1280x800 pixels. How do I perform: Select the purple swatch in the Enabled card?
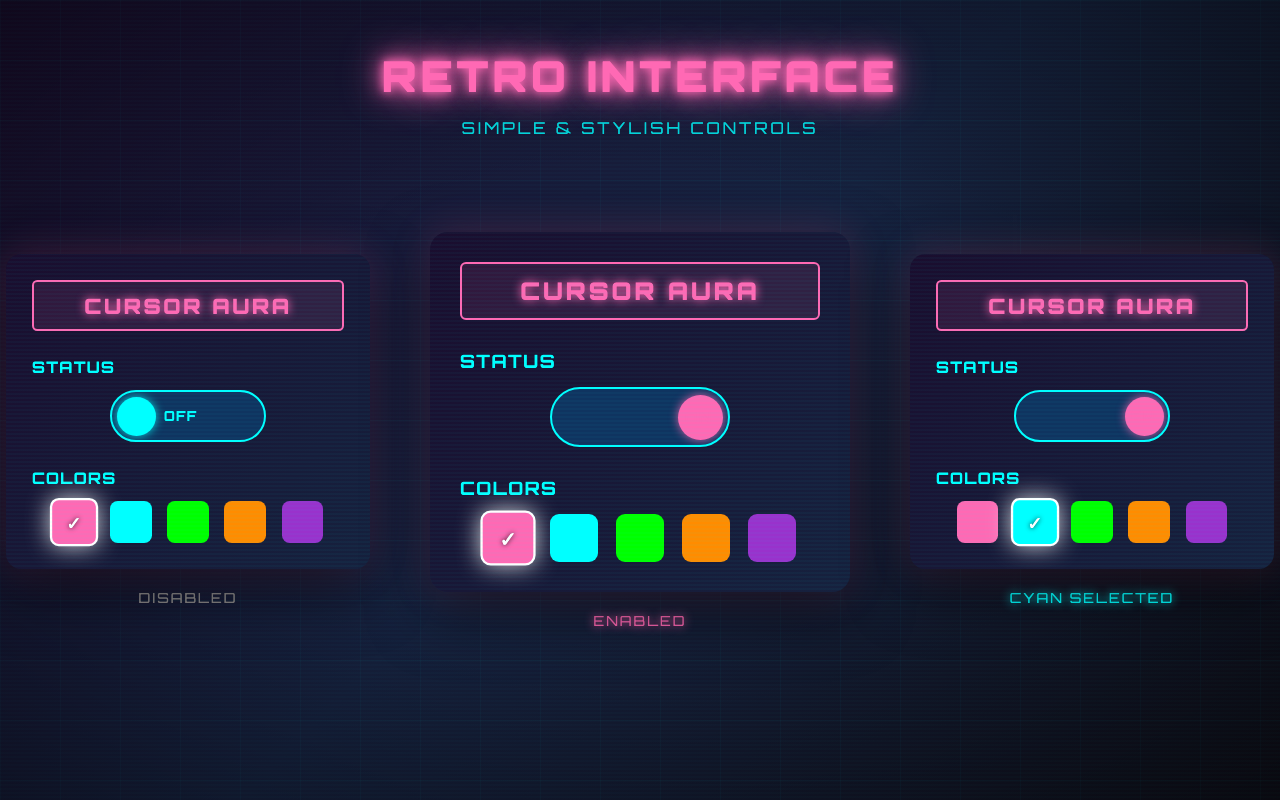[x=771, y=538]
